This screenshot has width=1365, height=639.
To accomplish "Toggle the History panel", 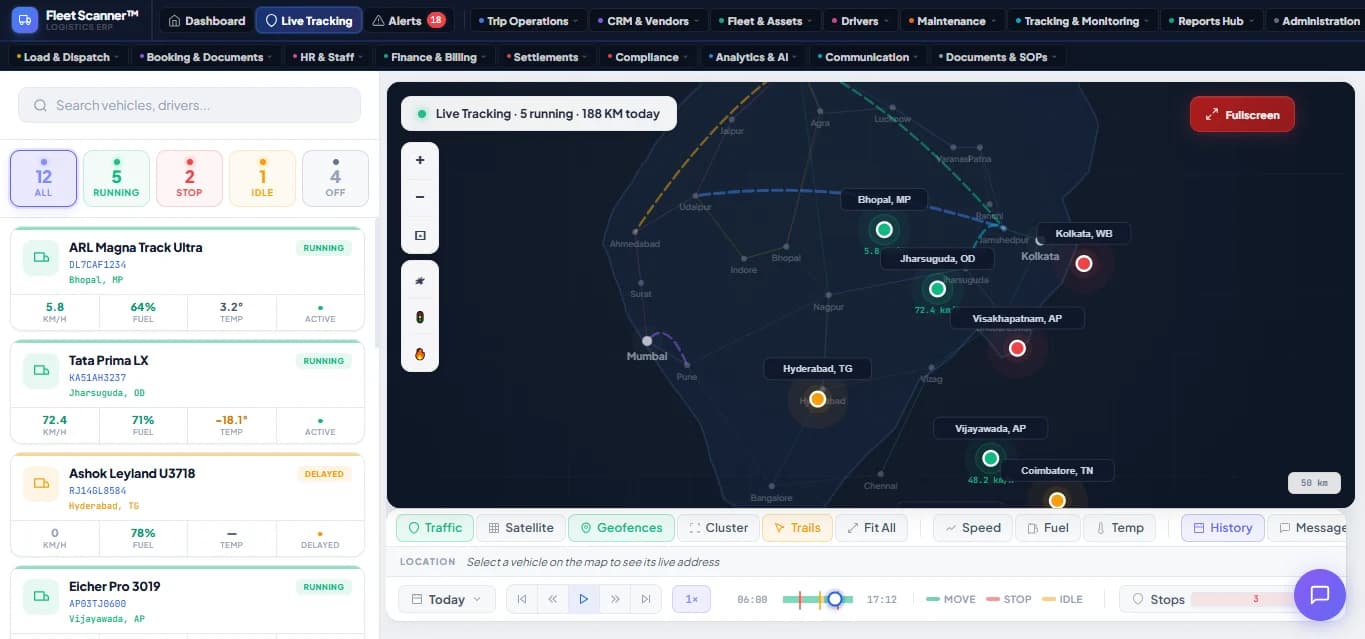I will pos(1222,528).
